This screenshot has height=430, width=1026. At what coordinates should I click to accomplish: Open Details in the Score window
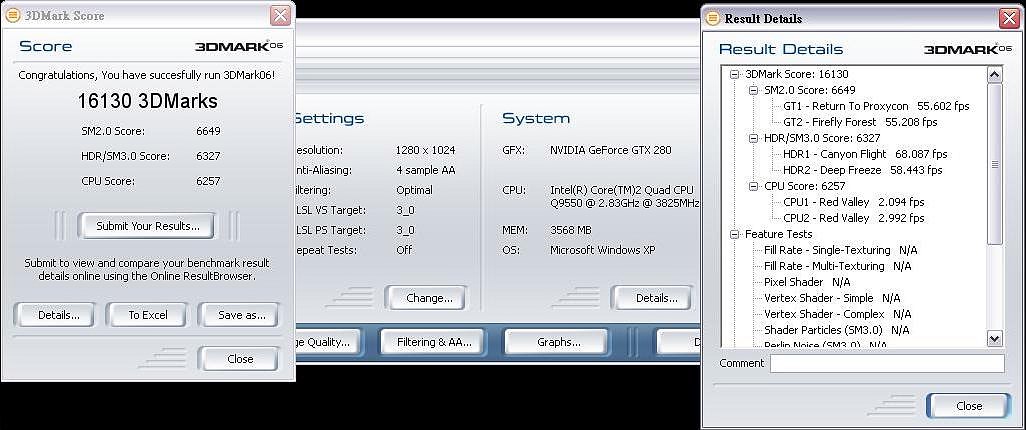(x=54, y=315)
